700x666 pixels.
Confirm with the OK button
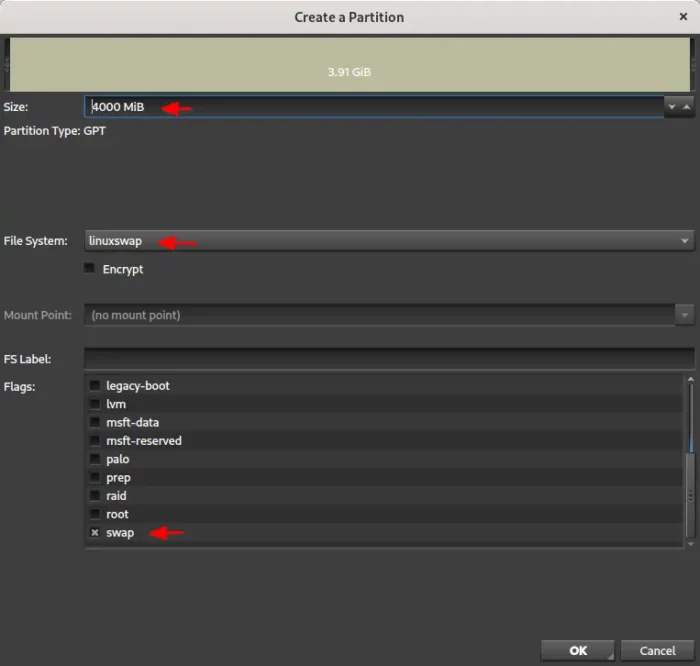pos(577,650)
